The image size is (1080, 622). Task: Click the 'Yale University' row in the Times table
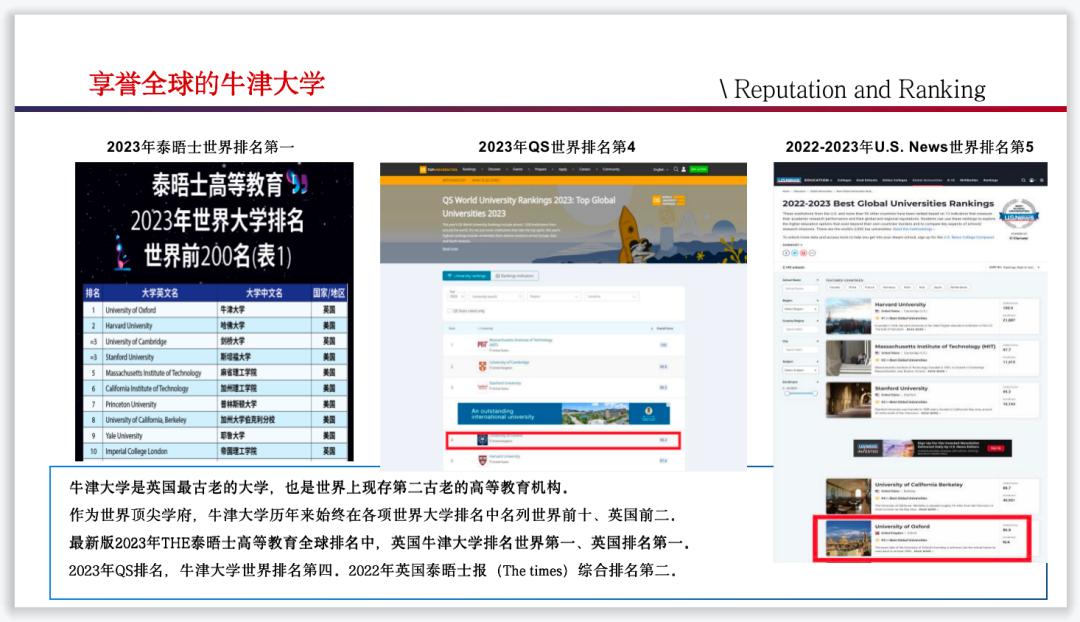point(215,436)
